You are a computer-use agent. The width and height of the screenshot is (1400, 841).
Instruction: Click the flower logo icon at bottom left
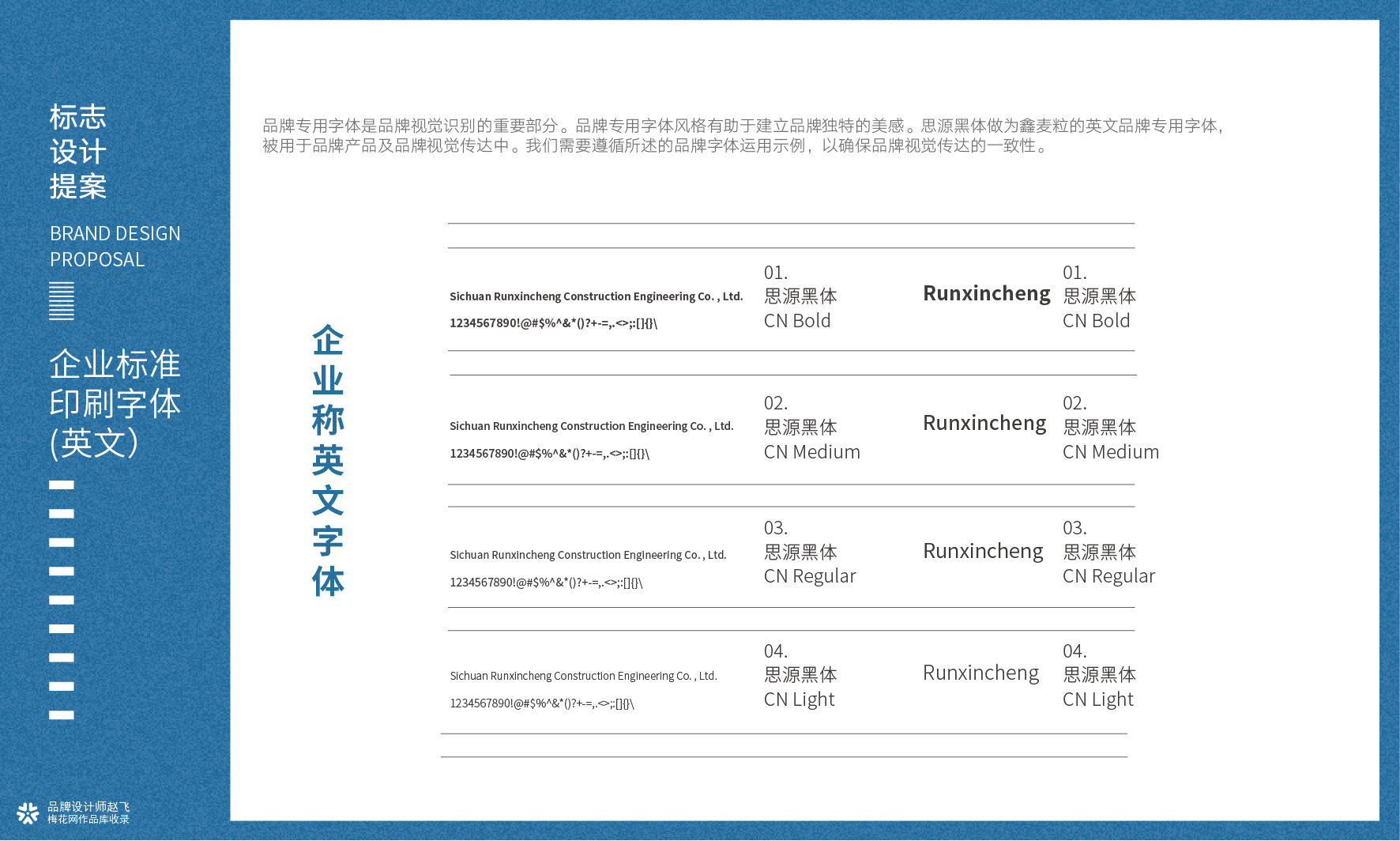tap(28, 813)
